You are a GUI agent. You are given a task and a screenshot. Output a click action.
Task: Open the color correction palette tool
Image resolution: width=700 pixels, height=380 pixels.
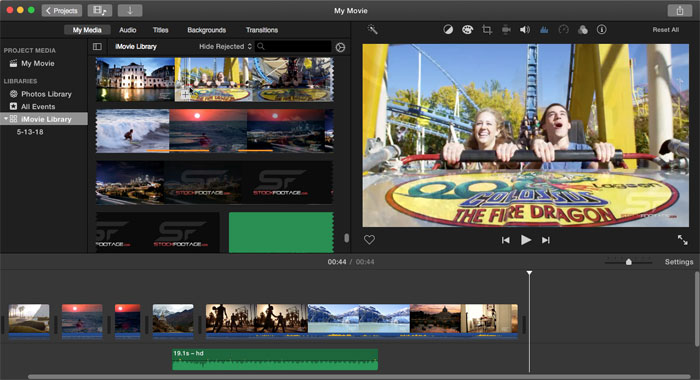tap(467, 29)
